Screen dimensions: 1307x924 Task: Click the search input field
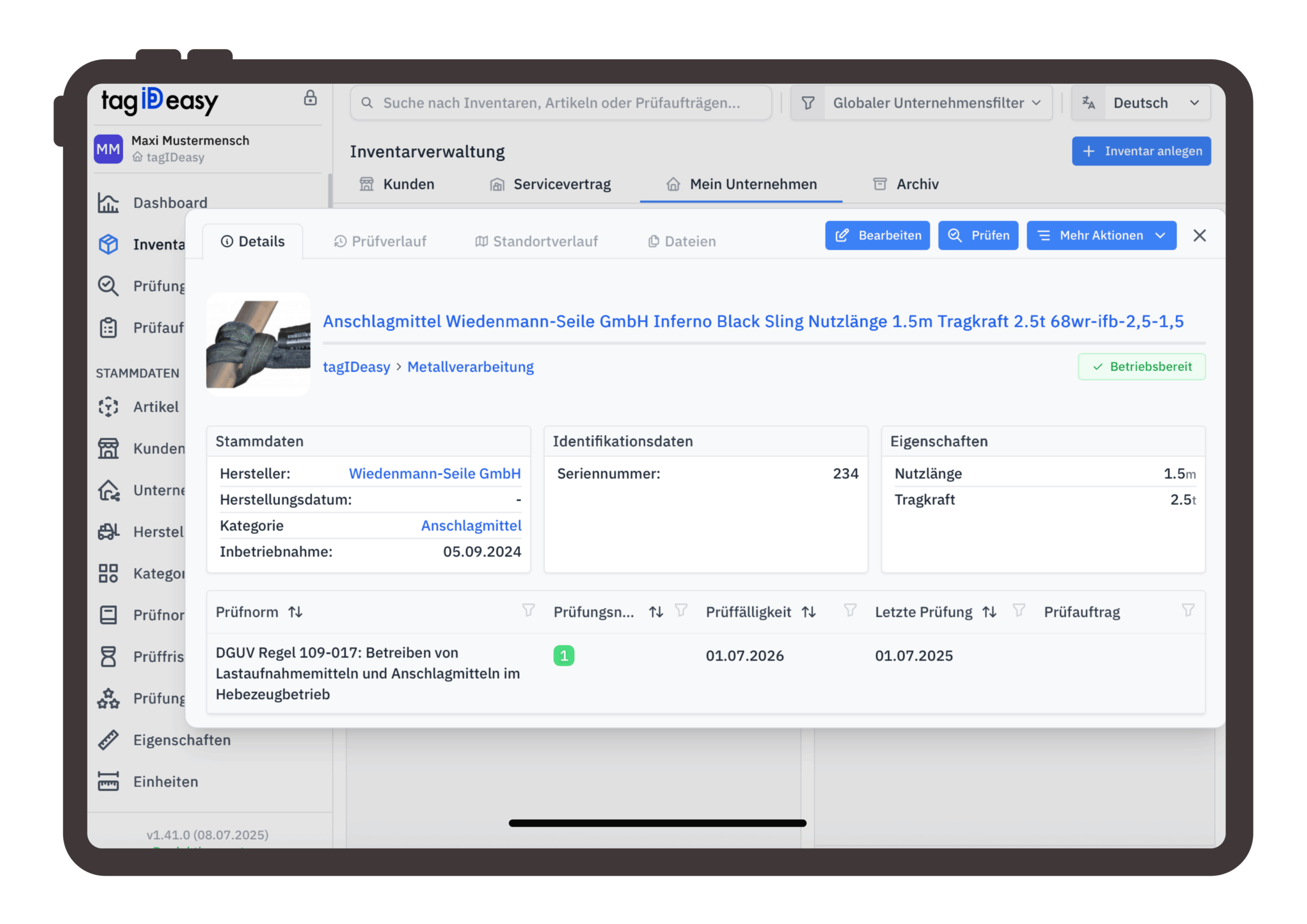[x=561, y=103]
